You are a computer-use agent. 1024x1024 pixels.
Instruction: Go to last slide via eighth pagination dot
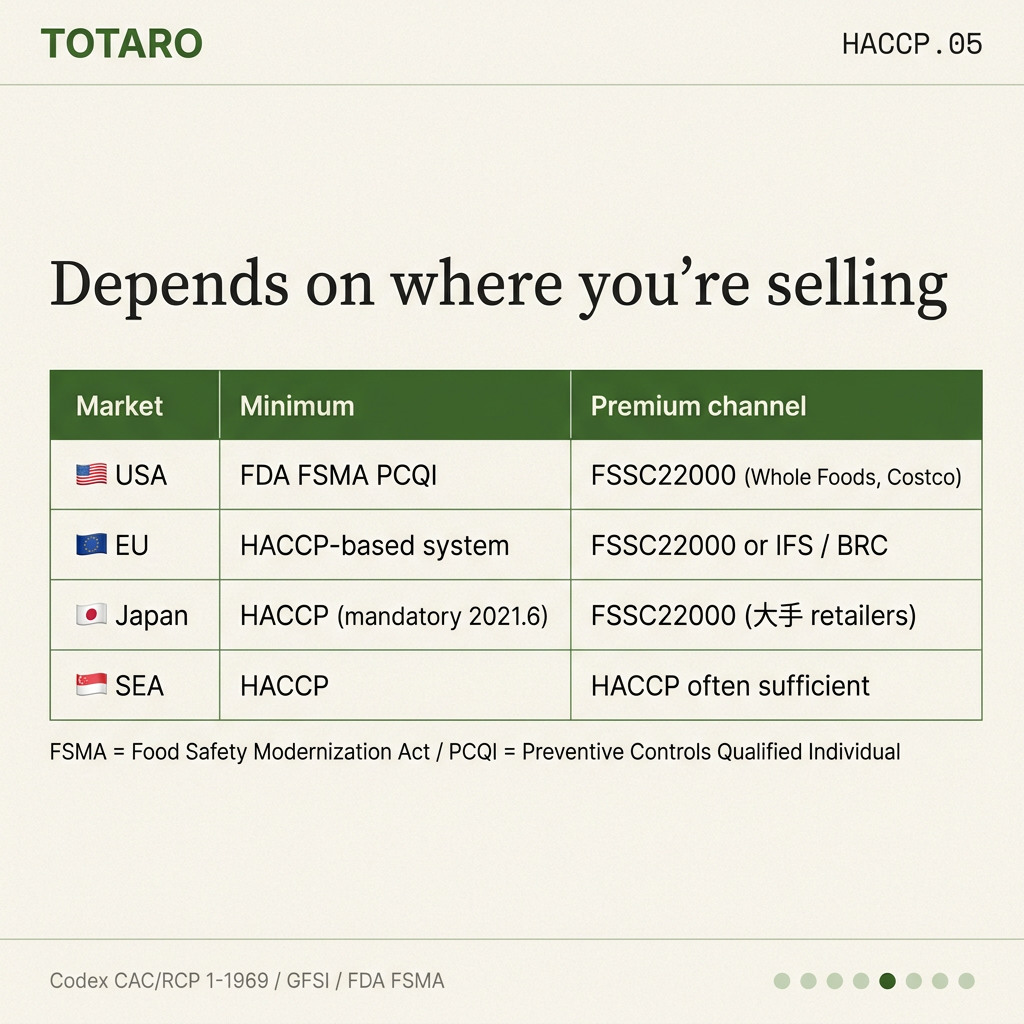(967, 980)
